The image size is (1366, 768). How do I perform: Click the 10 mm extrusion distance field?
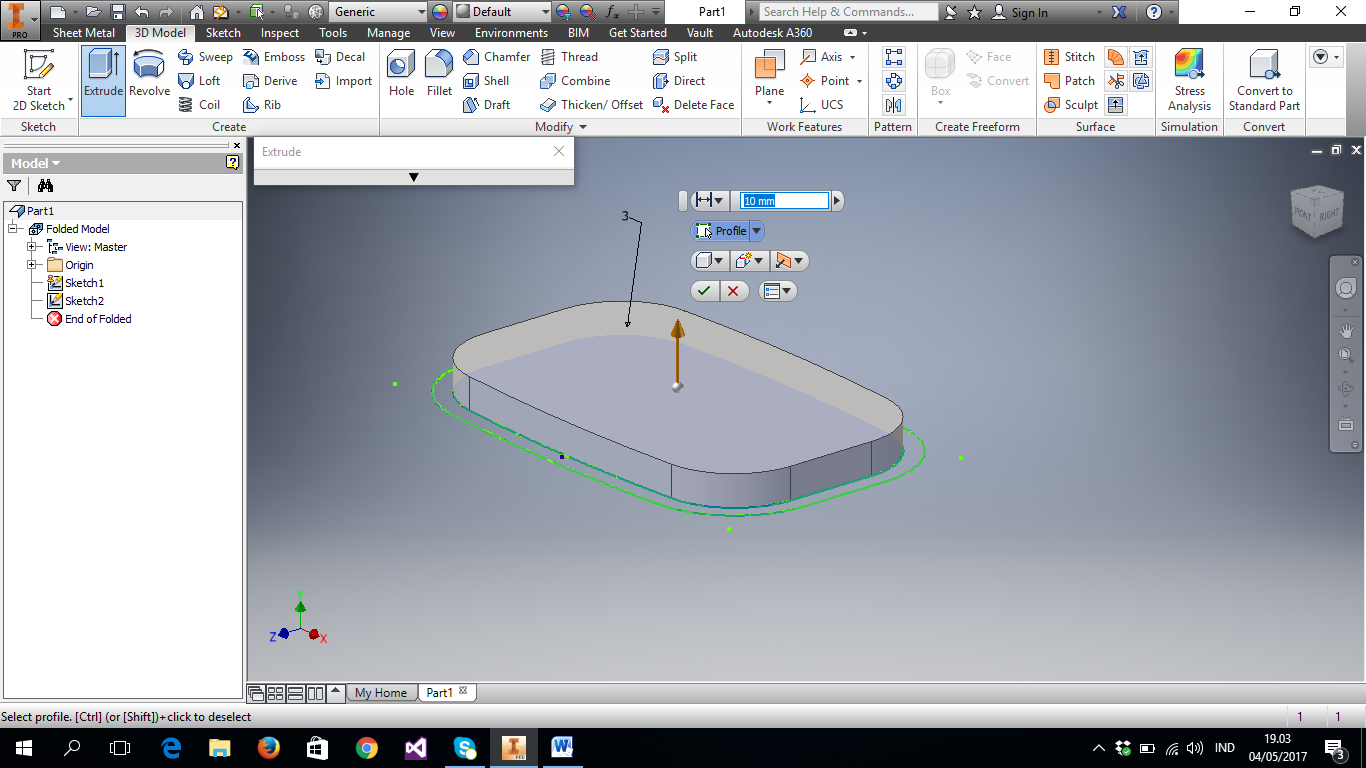786,200
